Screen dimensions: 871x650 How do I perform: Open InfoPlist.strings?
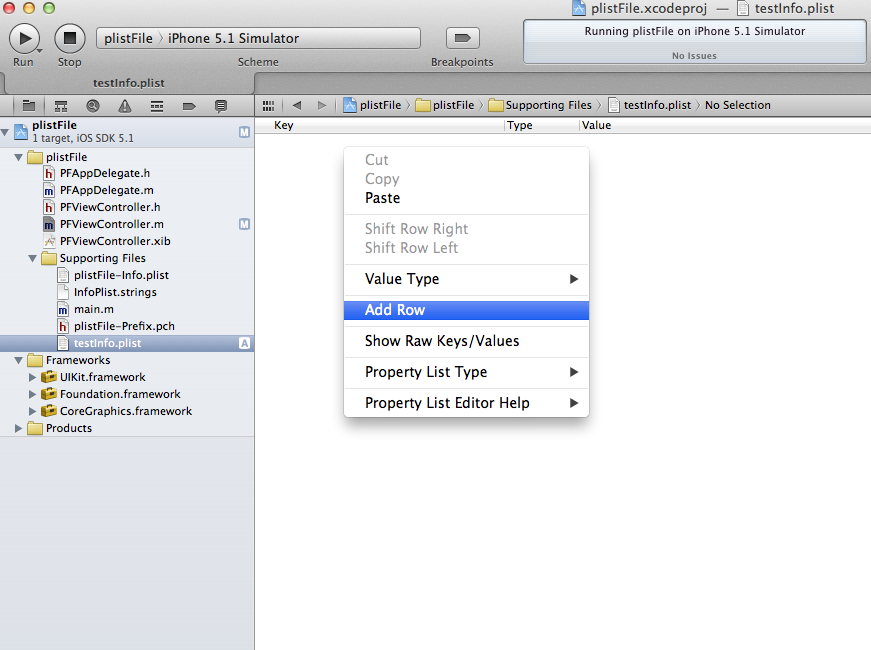[x=115, y=292]
